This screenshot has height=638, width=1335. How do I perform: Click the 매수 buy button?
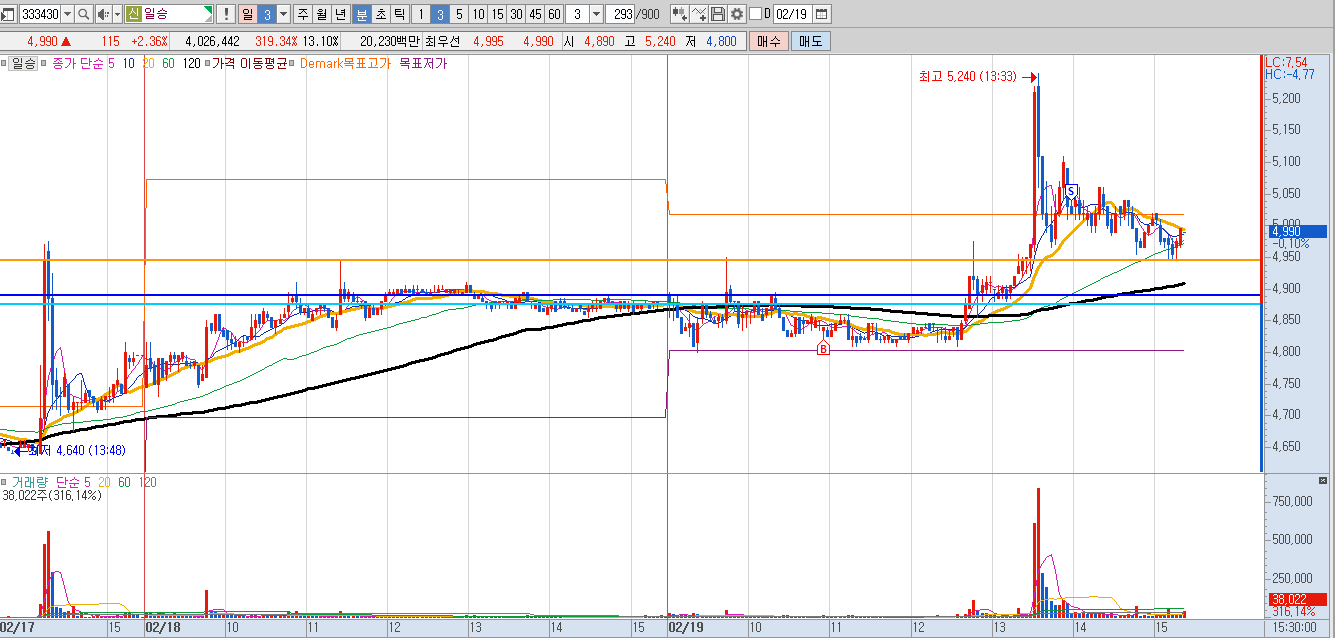[769, 41]
